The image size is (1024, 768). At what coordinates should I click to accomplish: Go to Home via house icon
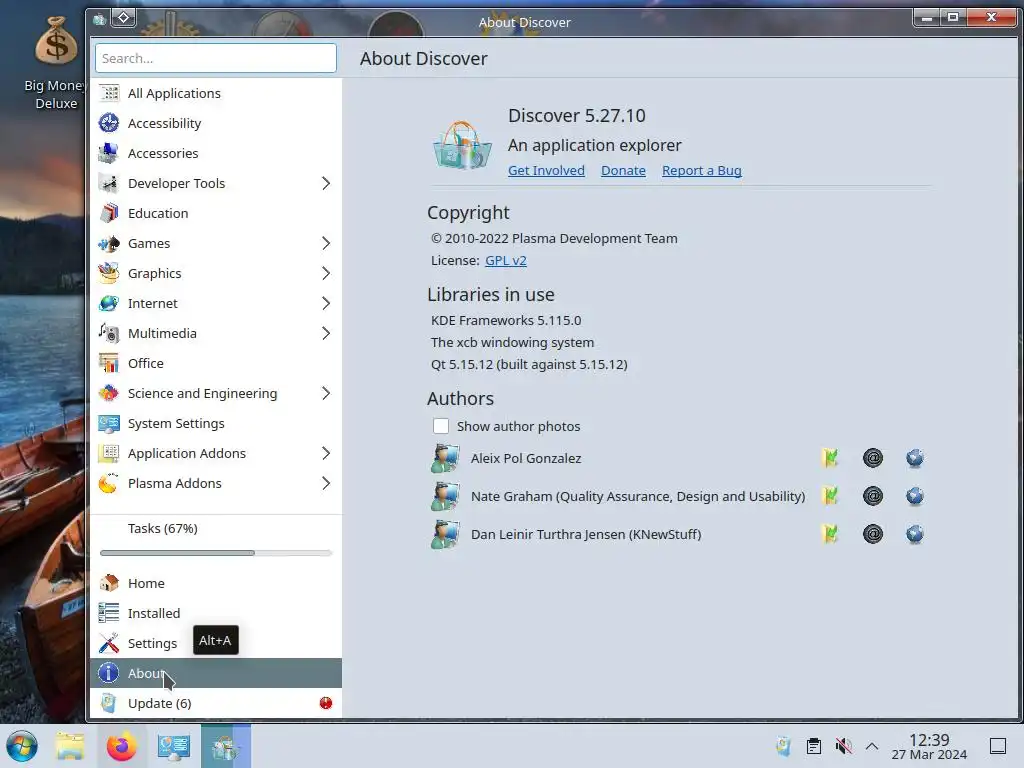[109, 583]
